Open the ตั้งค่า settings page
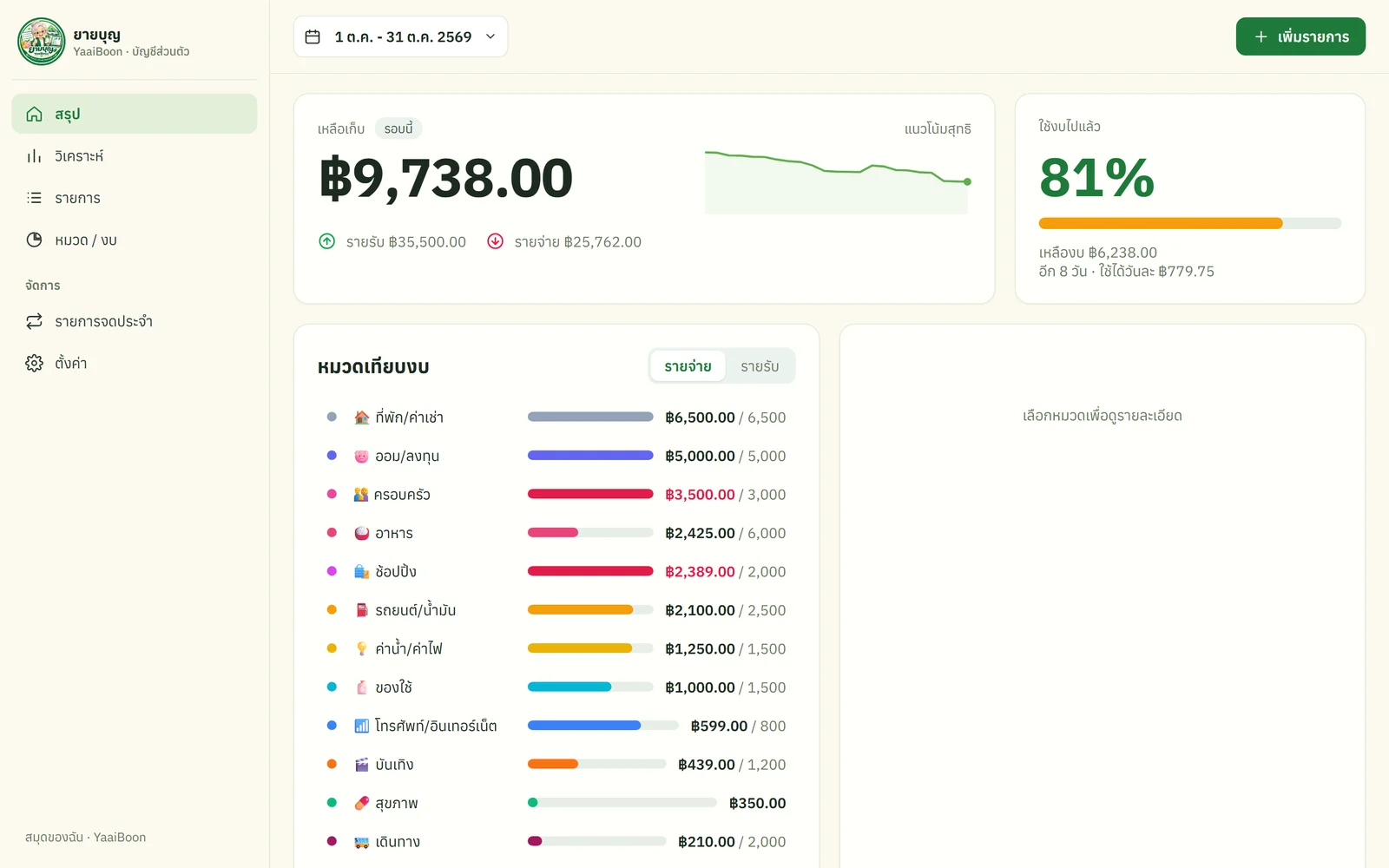The width and height of the screenshot is (1389, 868). (135, 363)
